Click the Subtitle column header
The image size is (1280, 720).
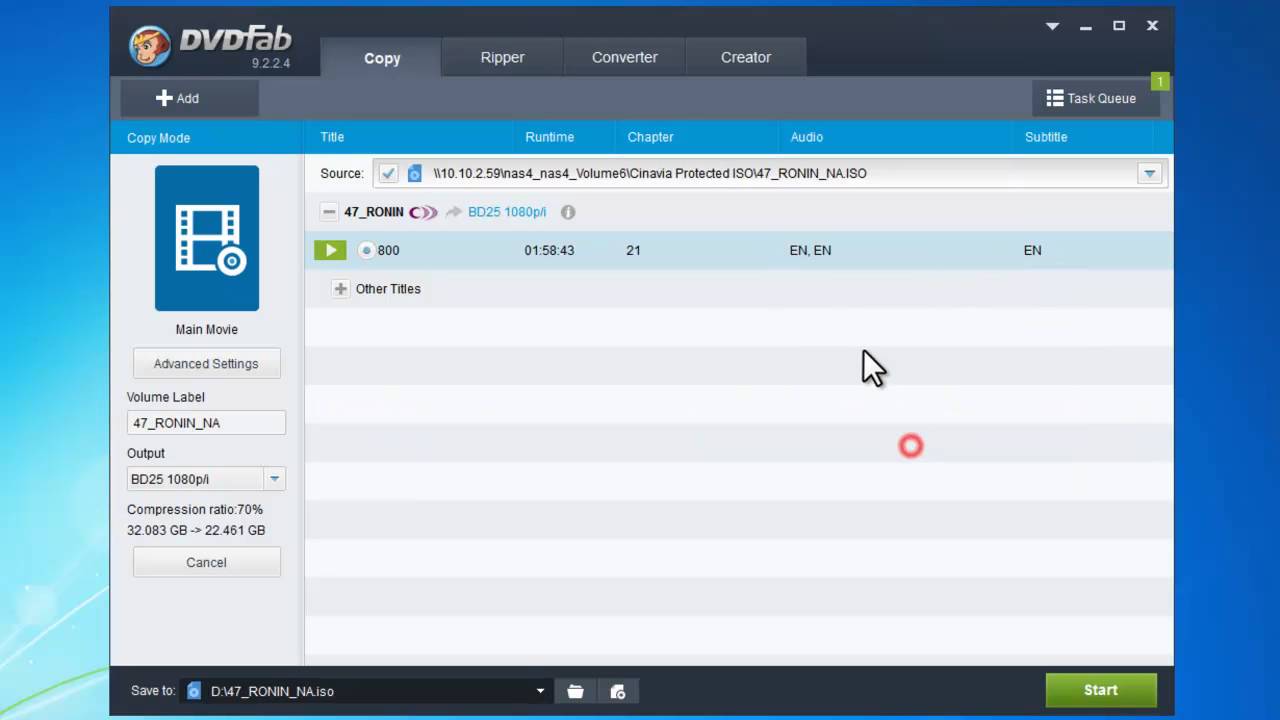1046,137
